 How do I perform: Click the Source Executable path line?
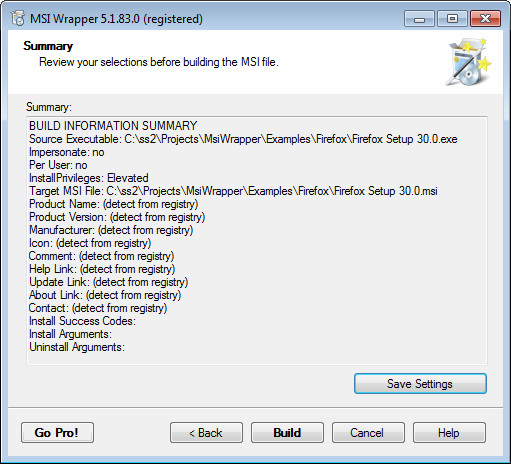(x=243, y=139)
